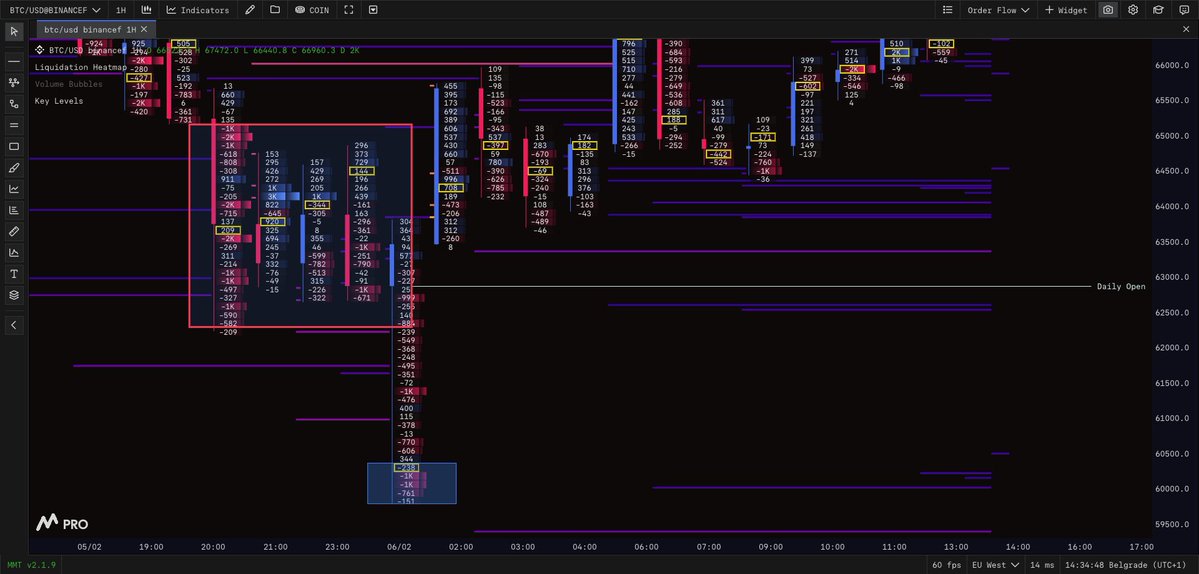Expand the Order Flow layout dropdown
Viewport: 1199px width, 574px height.
click(998, 10)
